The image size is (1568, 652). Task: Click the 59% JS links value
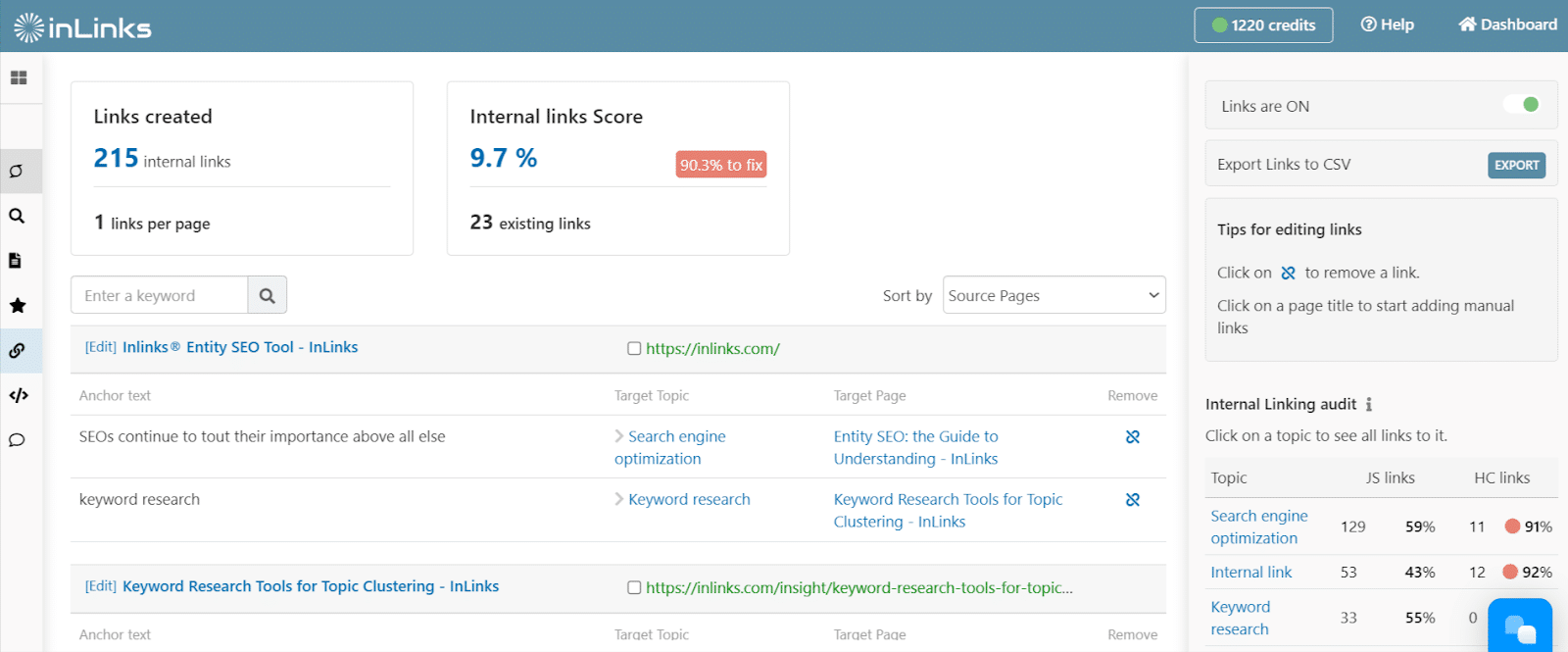click(1420, 527)
